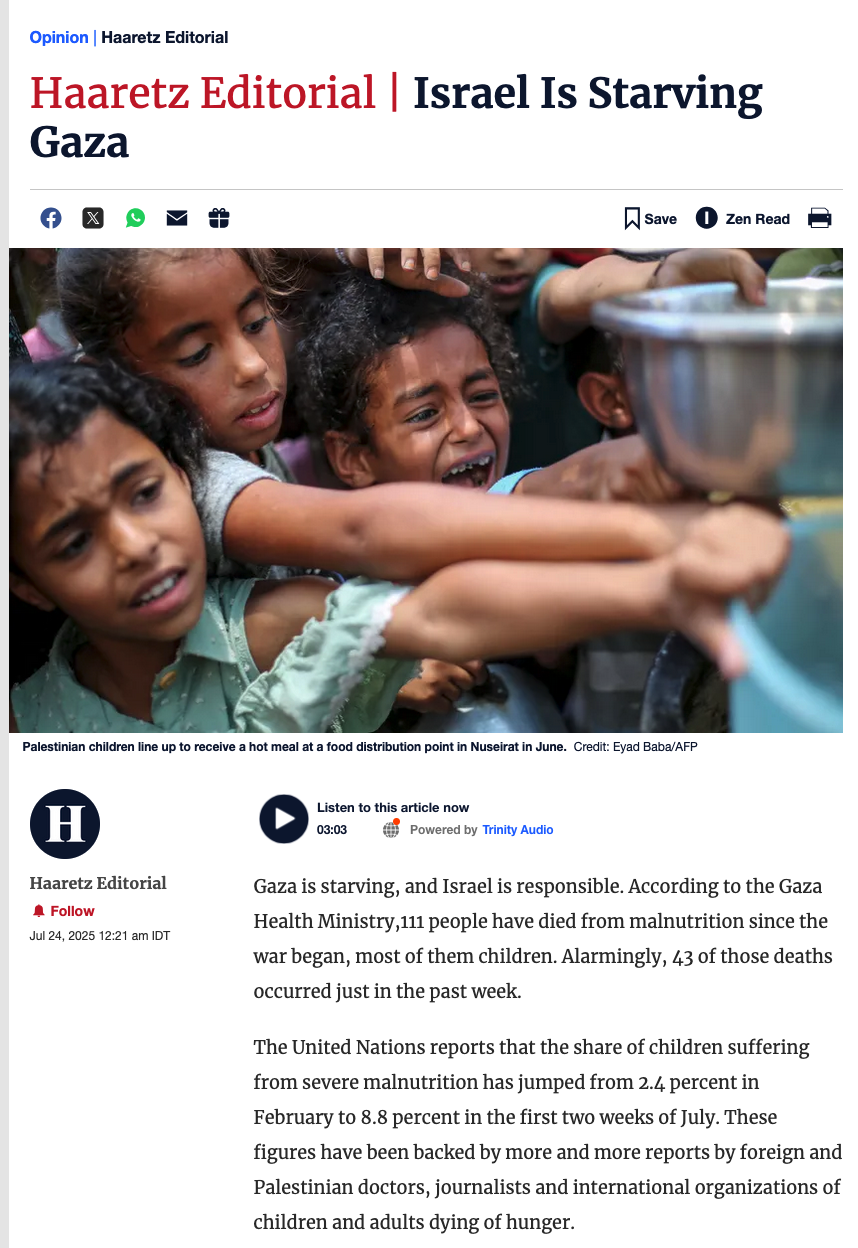Image resolution: width=858 pixels, height=1248 pixels.
Task: Click the red Haaretz Editorial headline prefix
Action: [x=203, y=93]
